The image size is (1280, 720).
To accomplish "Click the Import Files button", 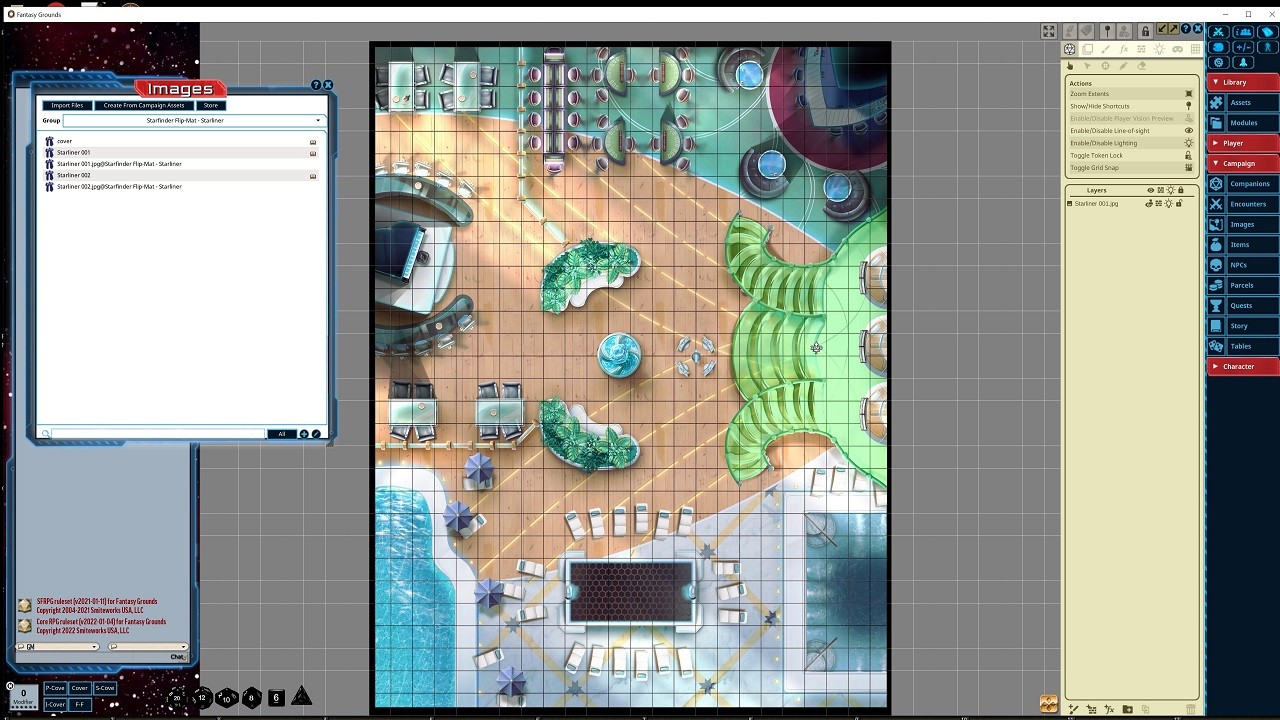I will pos(67,105).
